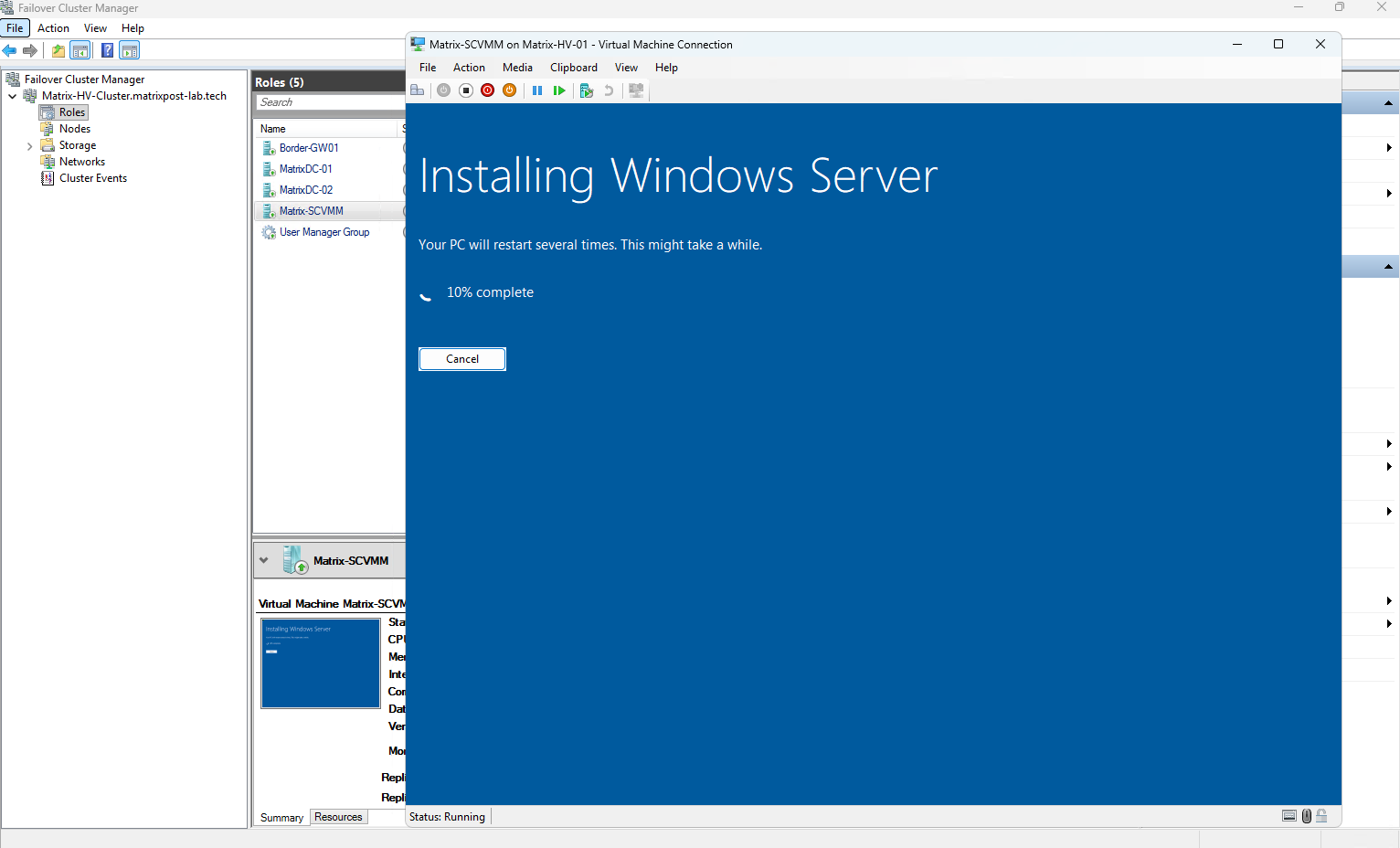
Task: Go back using the blue Back arrow
Action: click(10, 50)
